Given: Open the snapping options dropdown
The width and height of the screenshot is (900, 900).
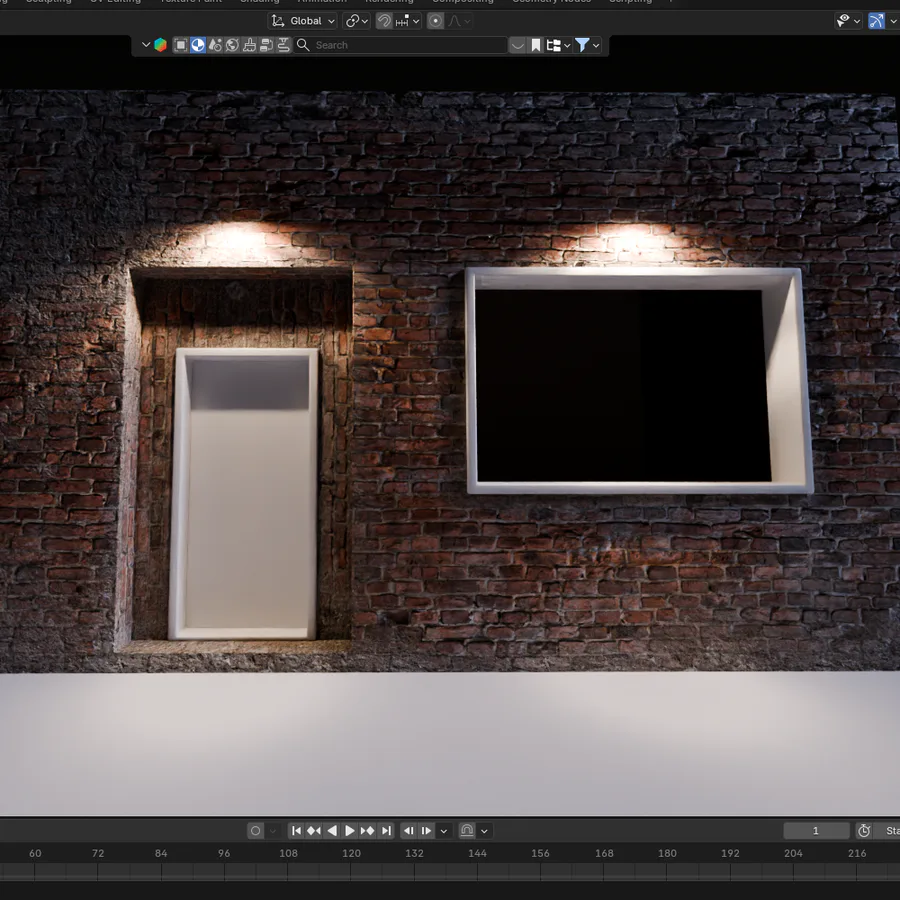Looking at the screenshot, I should (x=408, y=21).
